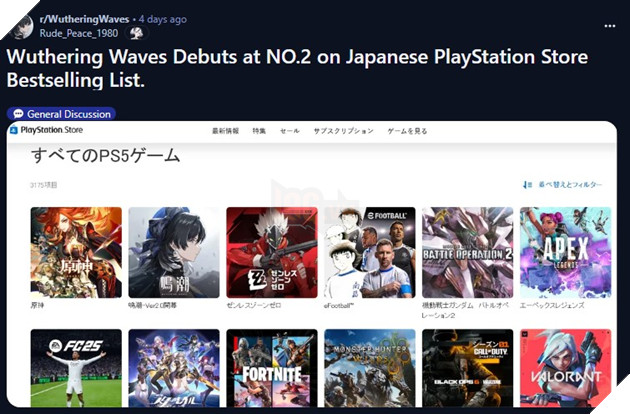Open the Apex Legends game thumbnail
The width and height of the screenshot is (630, 414).
[x=565, y=252]
